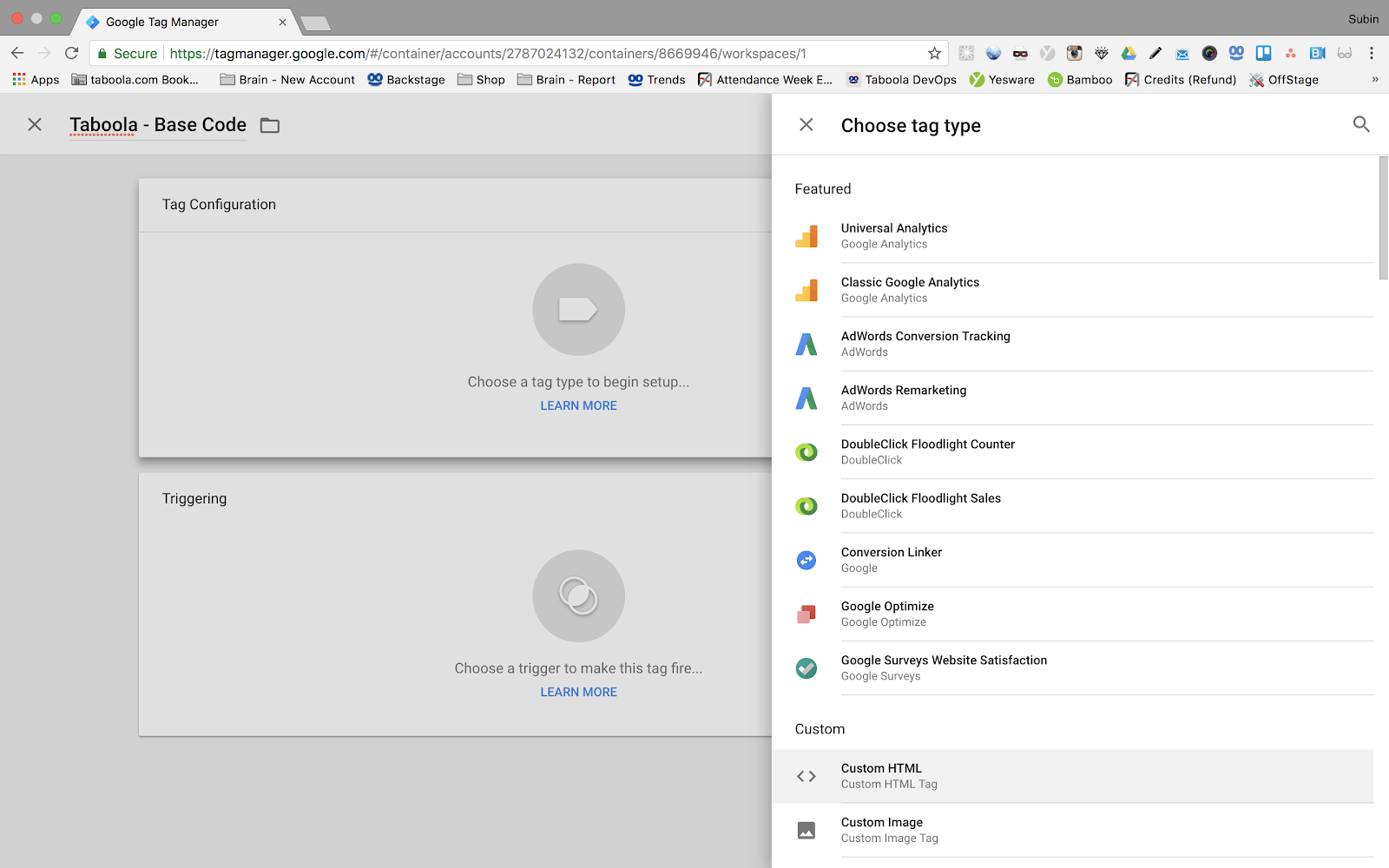Open search in Choose tag type panel
1389x868 pixels.
point(1361,125)
